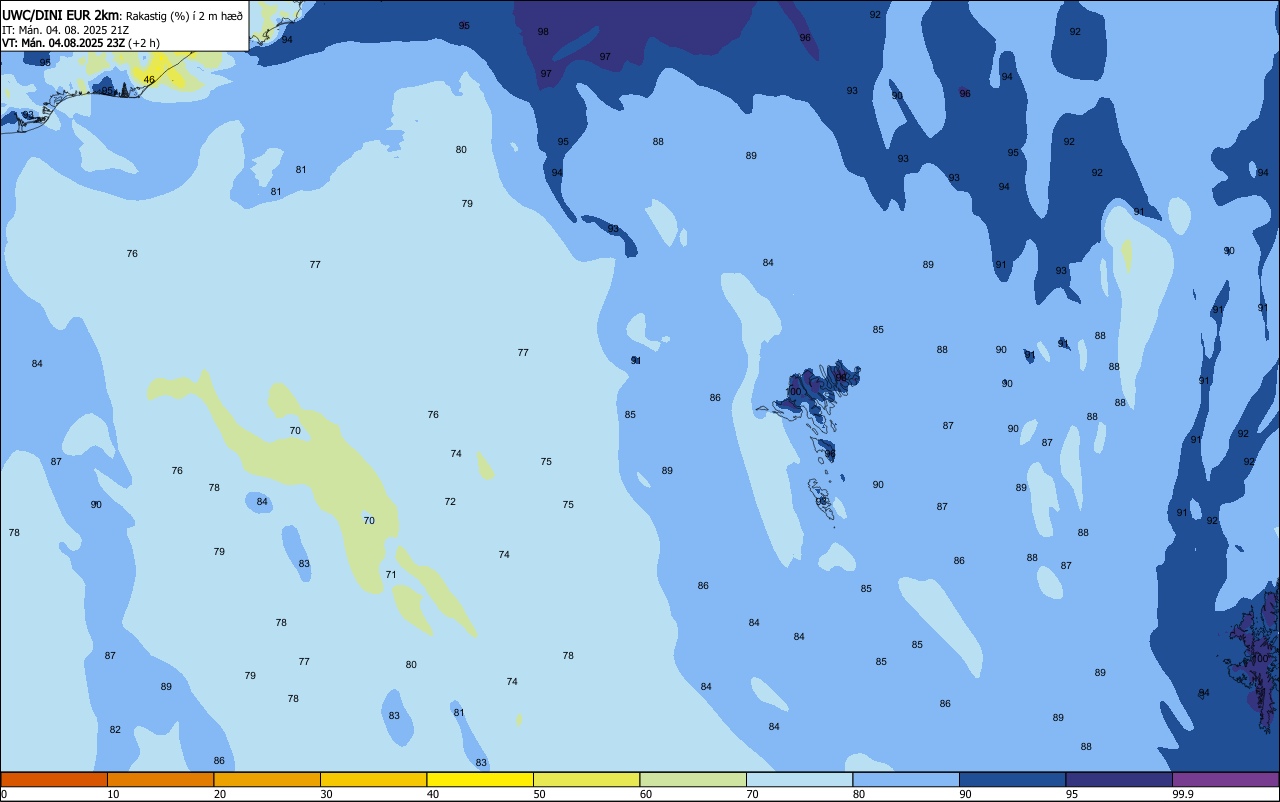This screenshot has height=802, width=1280.
Task: Click the '50' legend tick label
Action: point(539,794)
